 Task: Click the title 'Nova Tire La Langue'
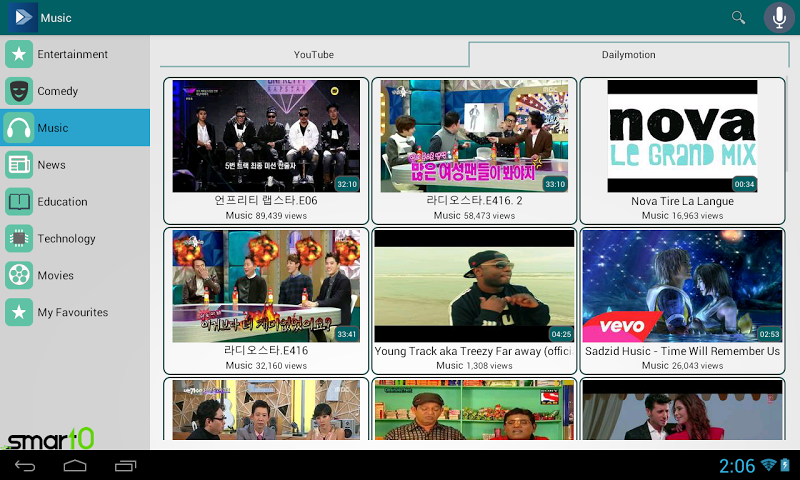pos(682,201)
